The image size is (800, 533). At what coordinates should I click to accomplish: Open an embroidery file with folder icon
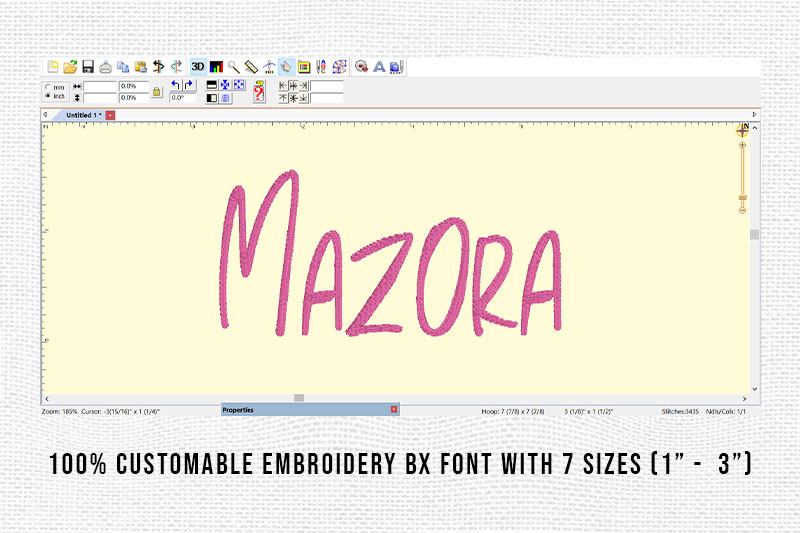coord(70,67)
